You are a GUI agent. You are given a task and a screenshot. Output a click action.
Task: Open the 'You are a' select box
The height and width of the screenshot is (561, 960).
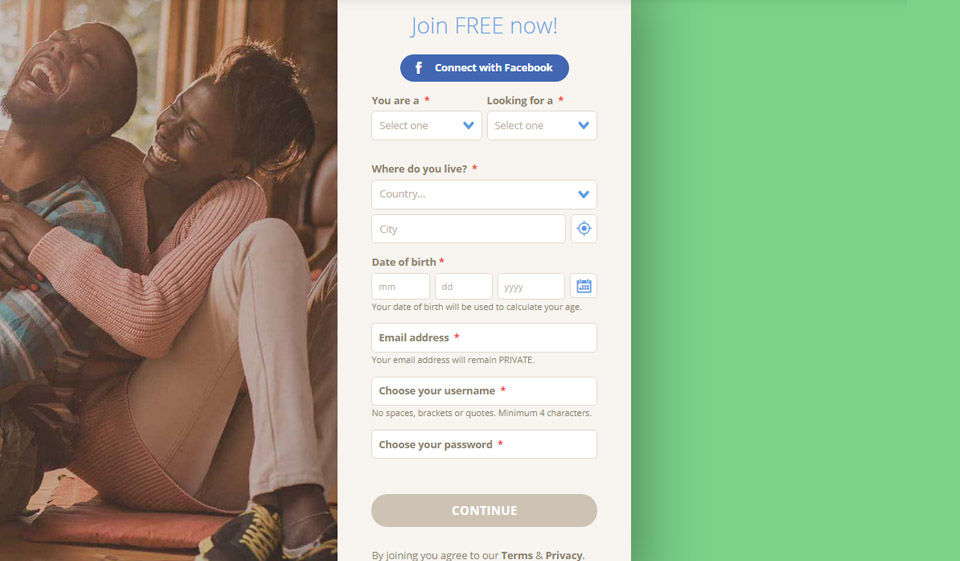pos(426,126)
